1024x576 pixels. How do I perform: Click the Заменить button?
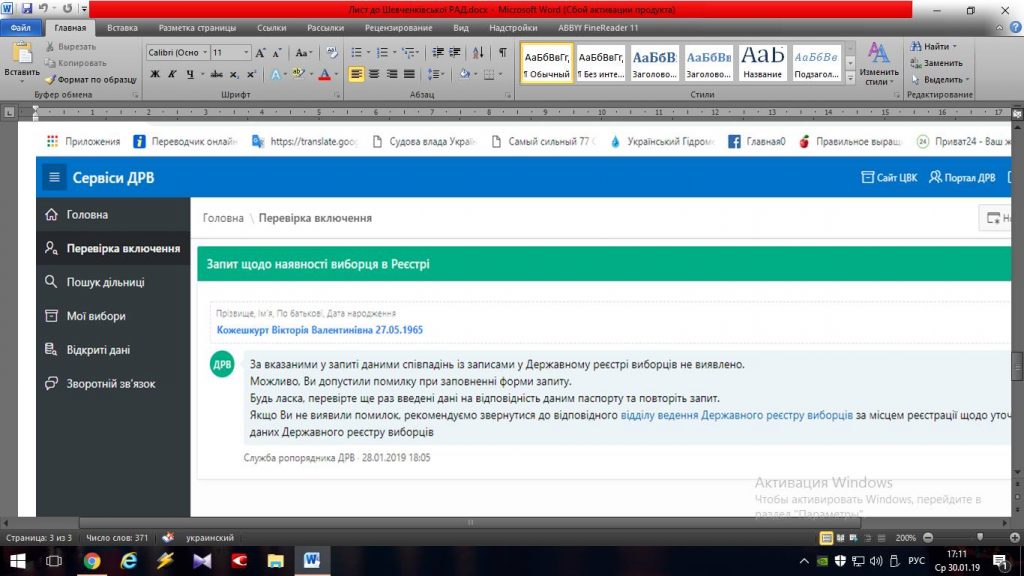click(x=935, y=63)
